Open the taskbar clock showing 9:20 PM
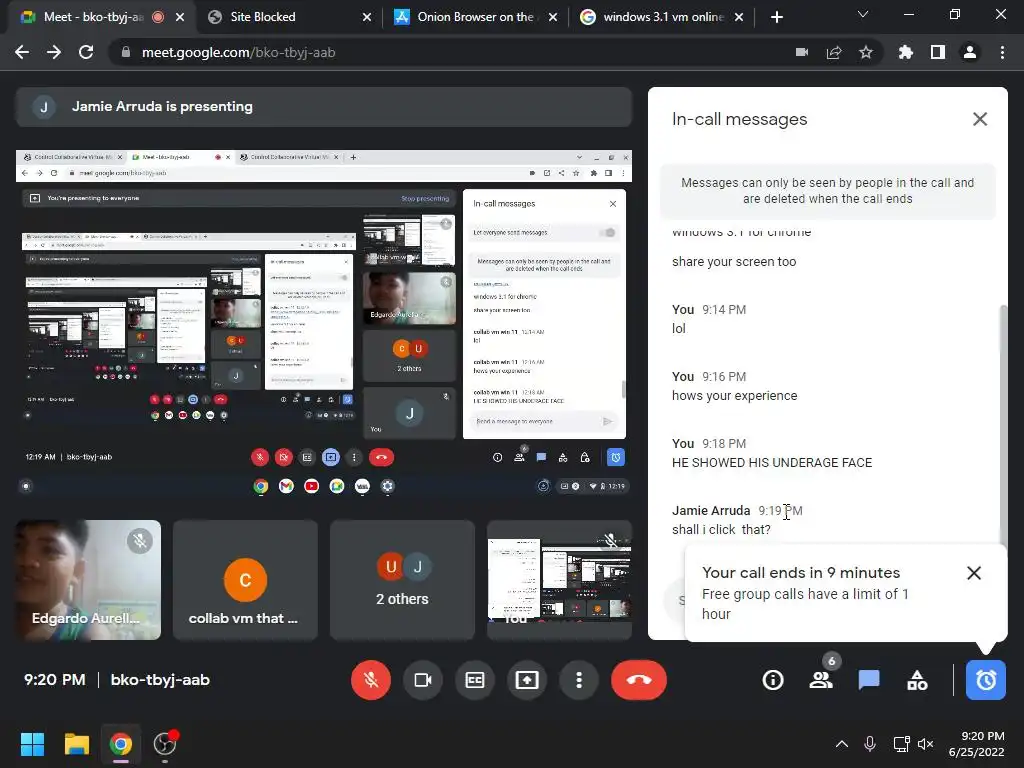 (977, 744)
